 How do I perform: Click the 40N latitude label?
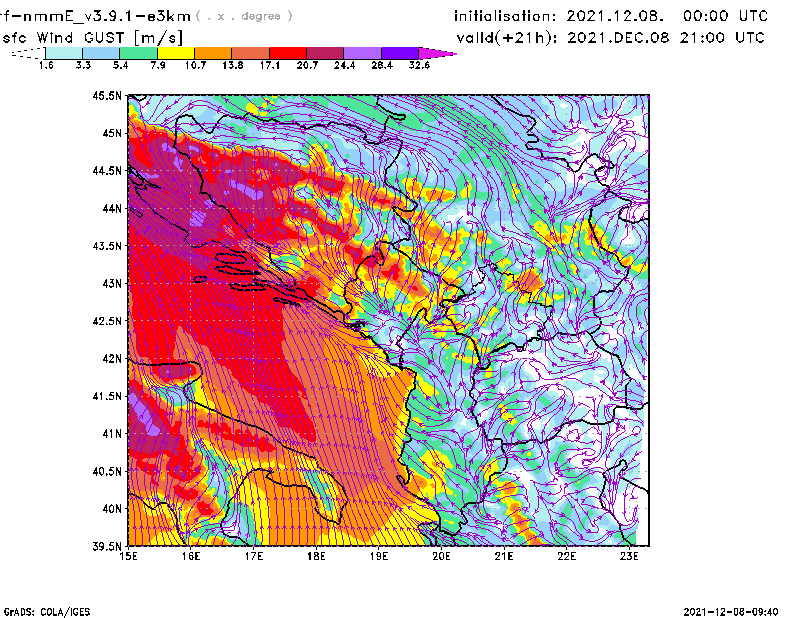click(112, 509)
